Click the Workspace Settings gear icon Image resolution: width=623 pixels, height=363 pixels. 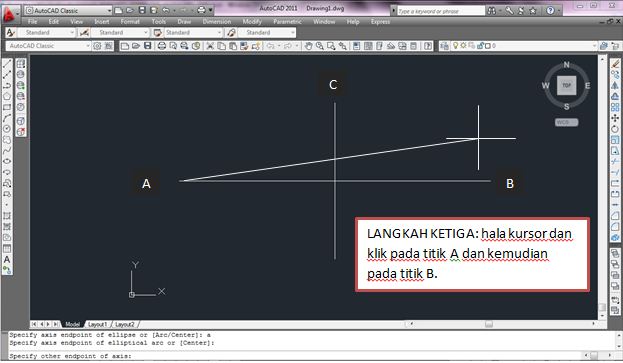[97, 46]
